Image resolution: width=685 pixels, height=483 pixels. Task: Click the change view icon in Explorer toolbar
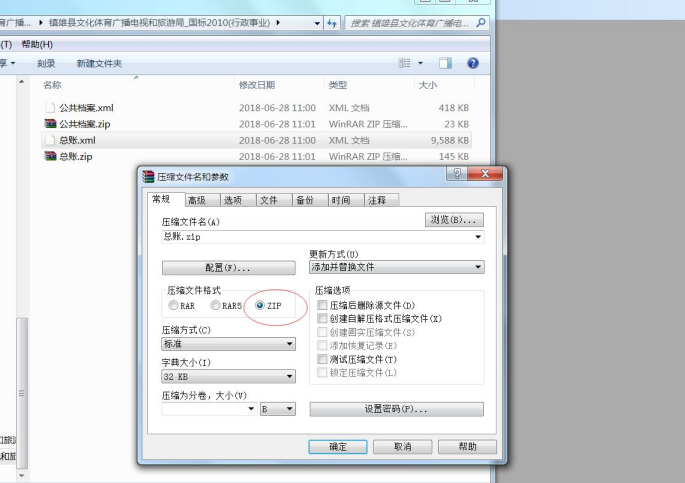click(x=405, y=63)
